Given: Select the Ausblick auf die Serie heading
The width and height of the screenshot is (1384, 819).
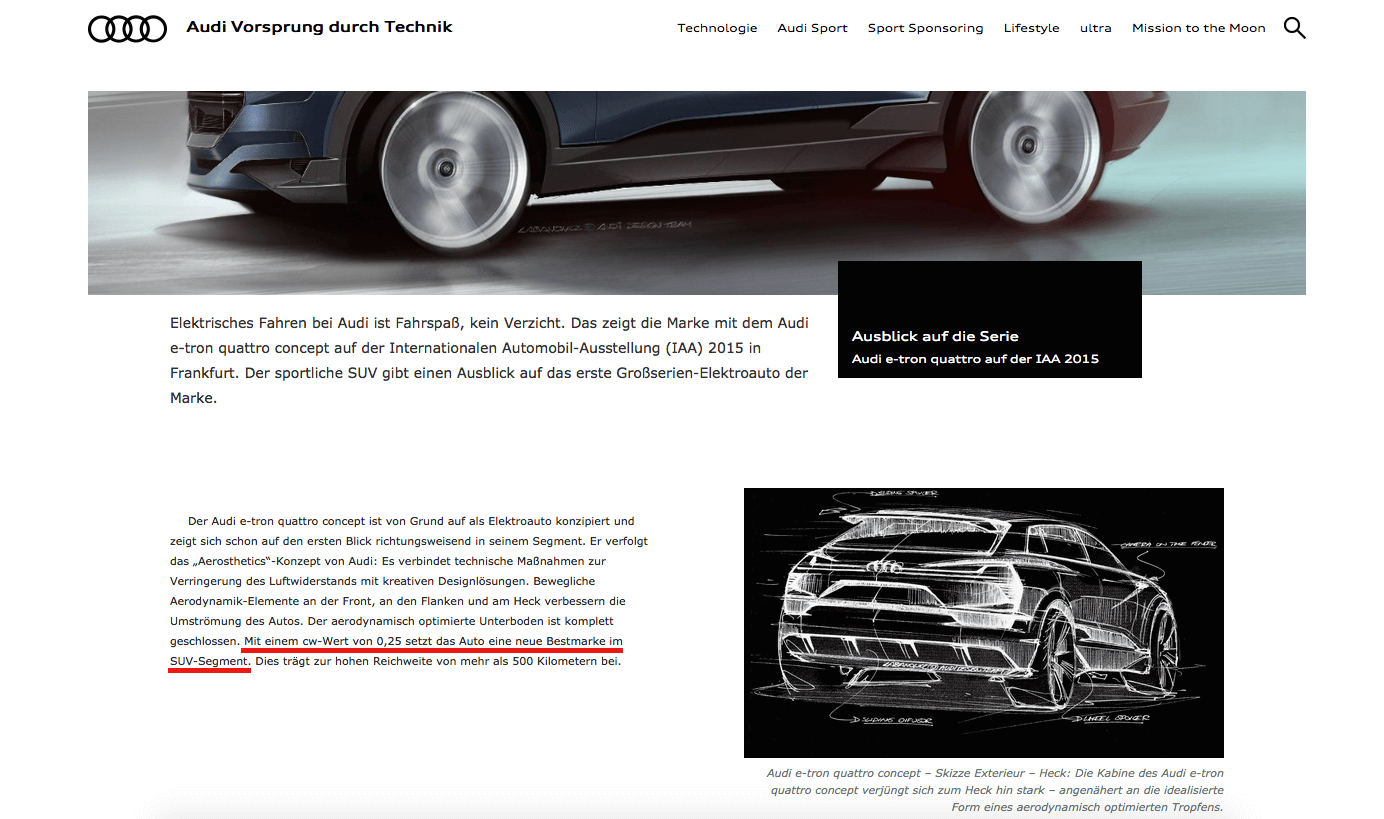Looking at the screenshot, I should pos(934,336).
